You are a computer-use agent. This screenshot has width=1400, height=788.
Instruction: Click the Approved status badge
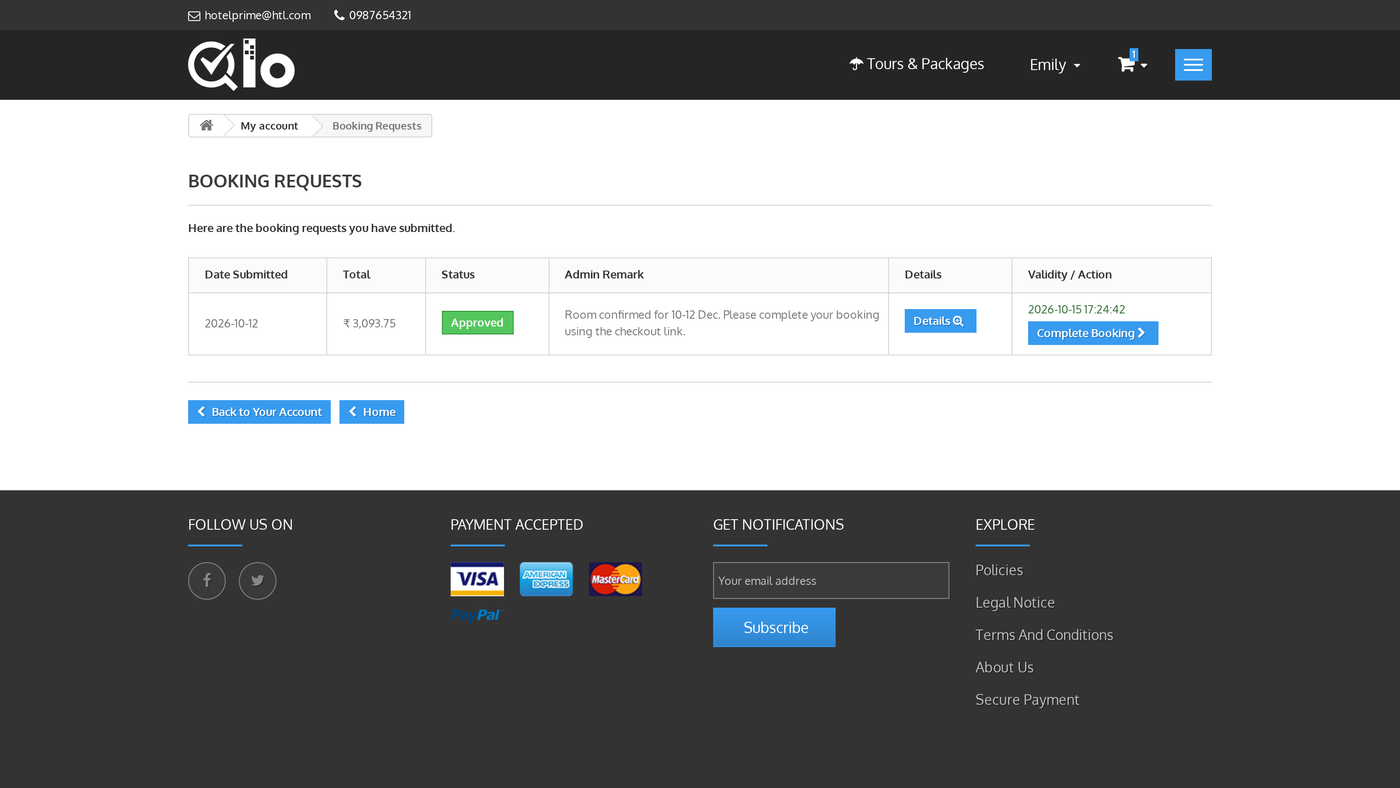[477, 323]
